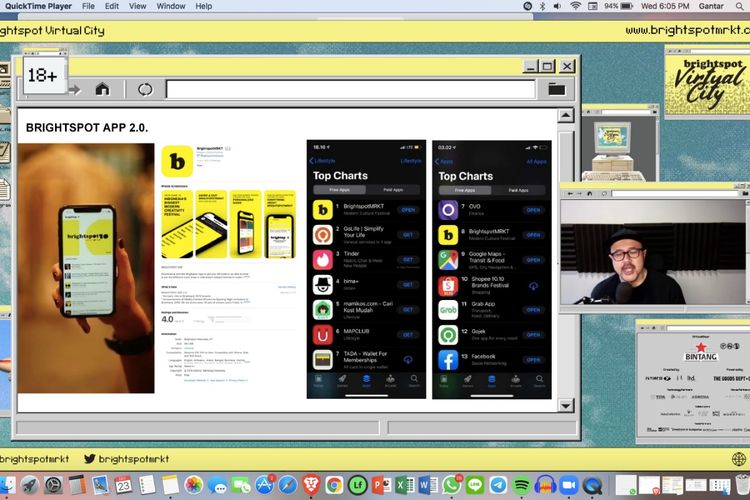Screen dimensions: 750x500
Task: Click scroll up arrow in retro browser
Action: coord(566,116)
